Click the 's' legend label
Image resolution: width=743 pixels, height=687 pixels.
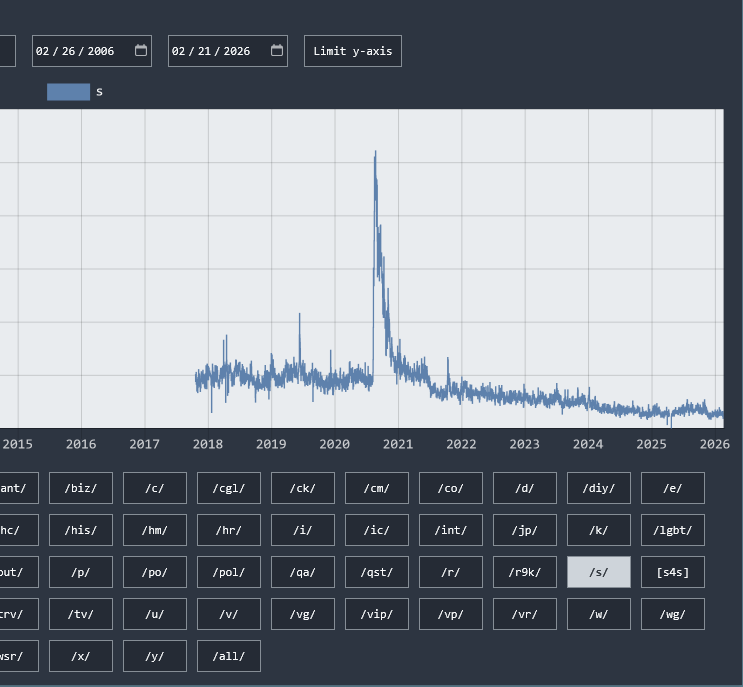(99, 92)
